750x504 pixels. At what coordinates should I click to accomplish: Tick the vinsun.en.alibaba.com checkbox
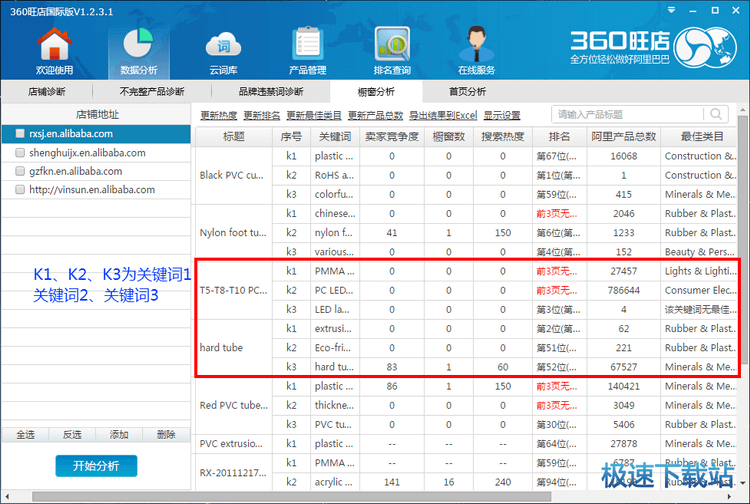click(20, 189)
